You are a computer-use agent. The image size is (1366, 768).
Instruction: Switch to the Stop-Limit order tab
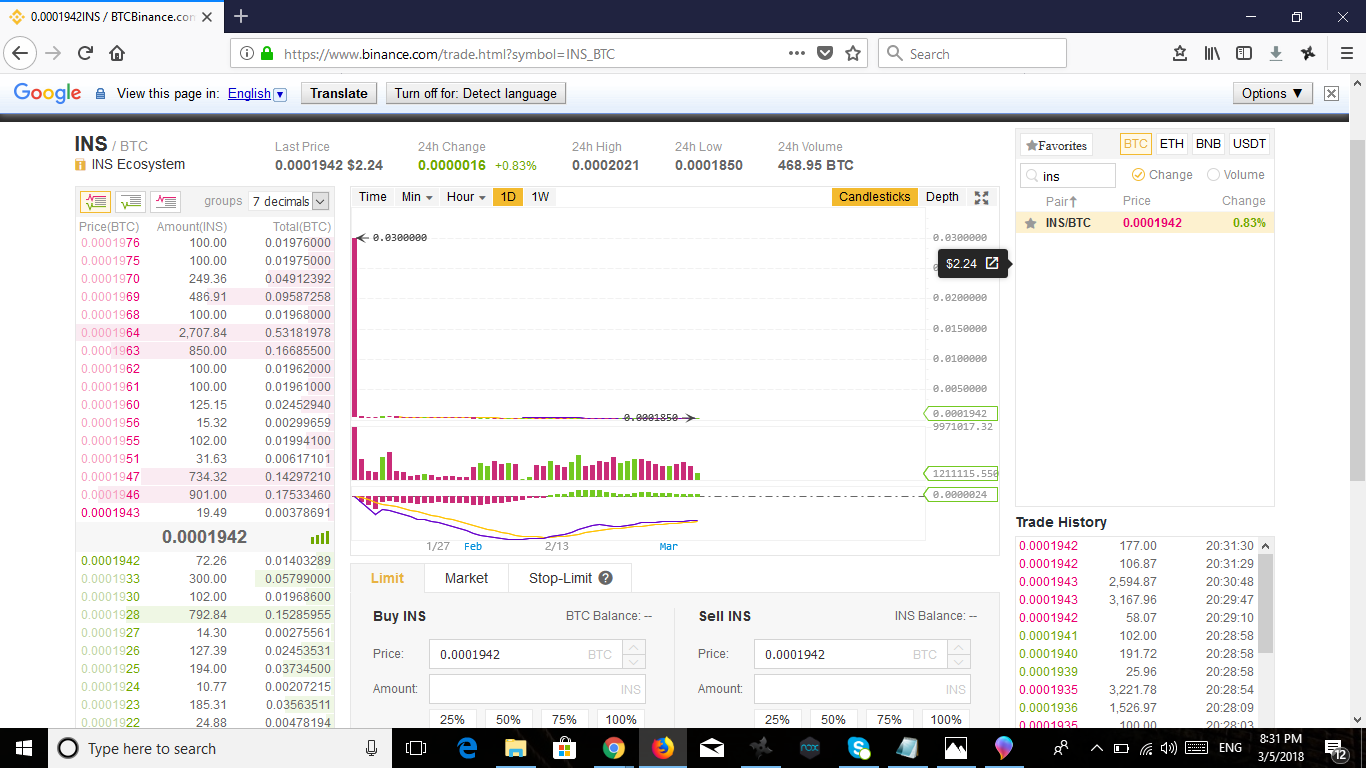click(x=570, y=578)
